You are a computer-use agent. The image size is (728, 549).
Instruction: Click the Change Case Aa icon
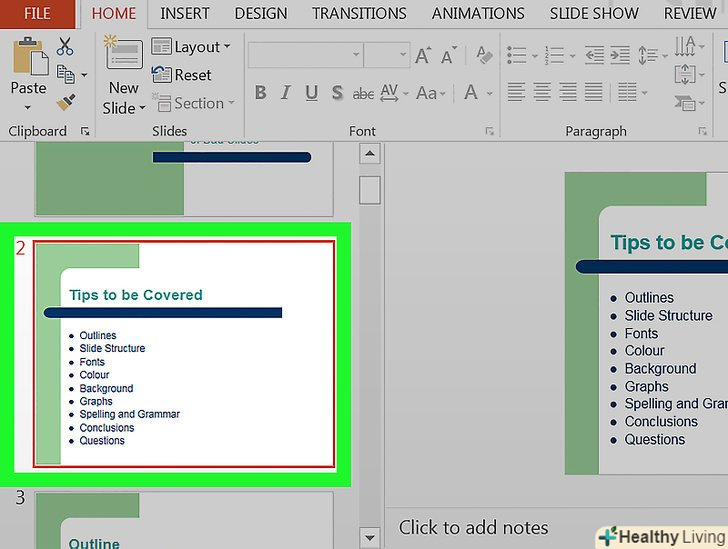[427, 93]
